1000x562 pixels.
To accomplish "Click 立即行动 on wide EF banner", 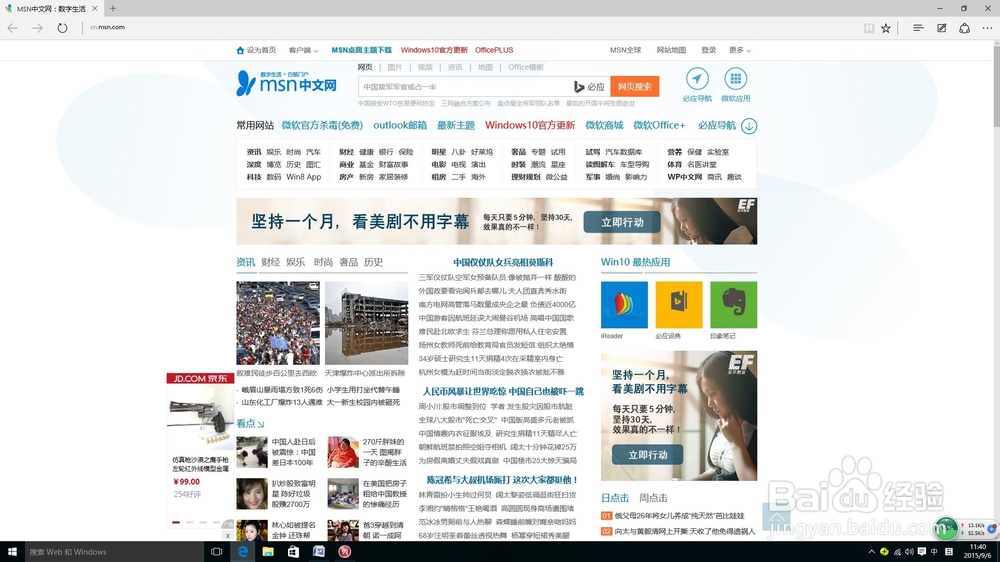I will point(622,222).
